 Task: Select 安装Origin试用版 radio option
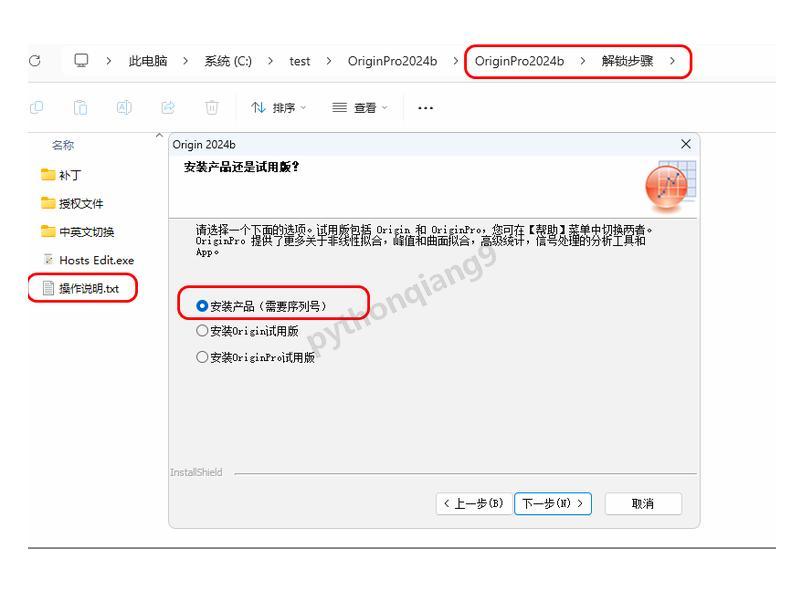tap(202, 331)
